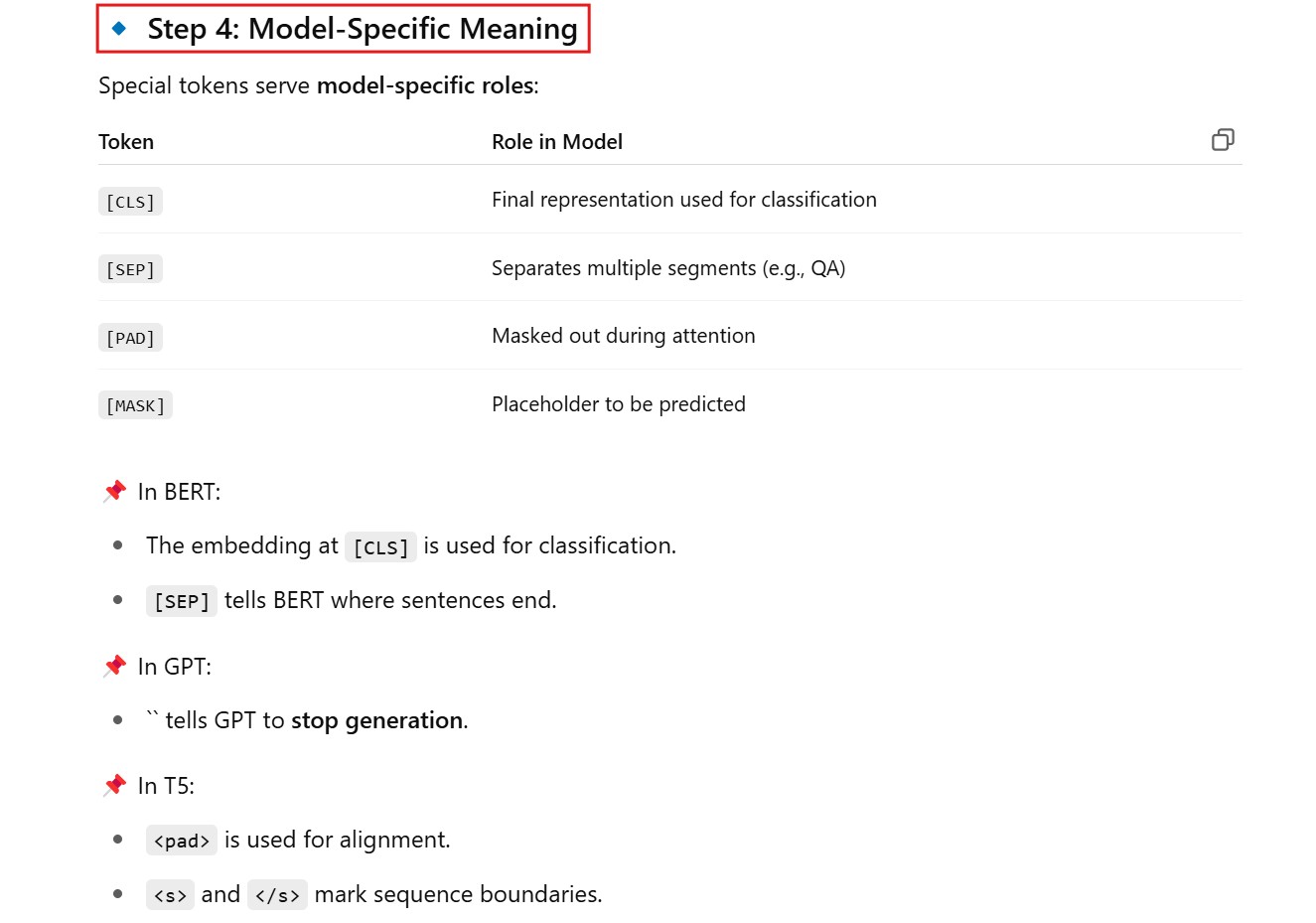Image resolution: width=1316 pixels, height=923 pixels.
Task: Click the copy table icon
Action: pyautogui.click(x=1223, y=140)
